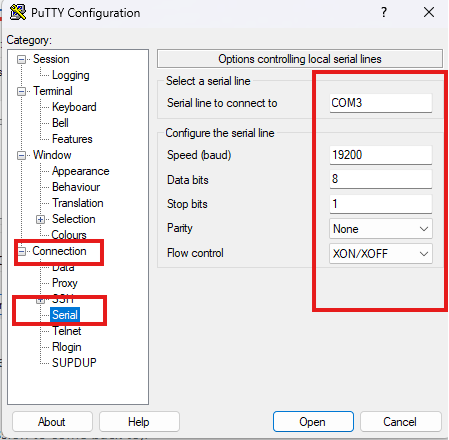Select Translation category
Image resolution: width=449 pixels, height=440 pixels.
click(x=78, y=203)
